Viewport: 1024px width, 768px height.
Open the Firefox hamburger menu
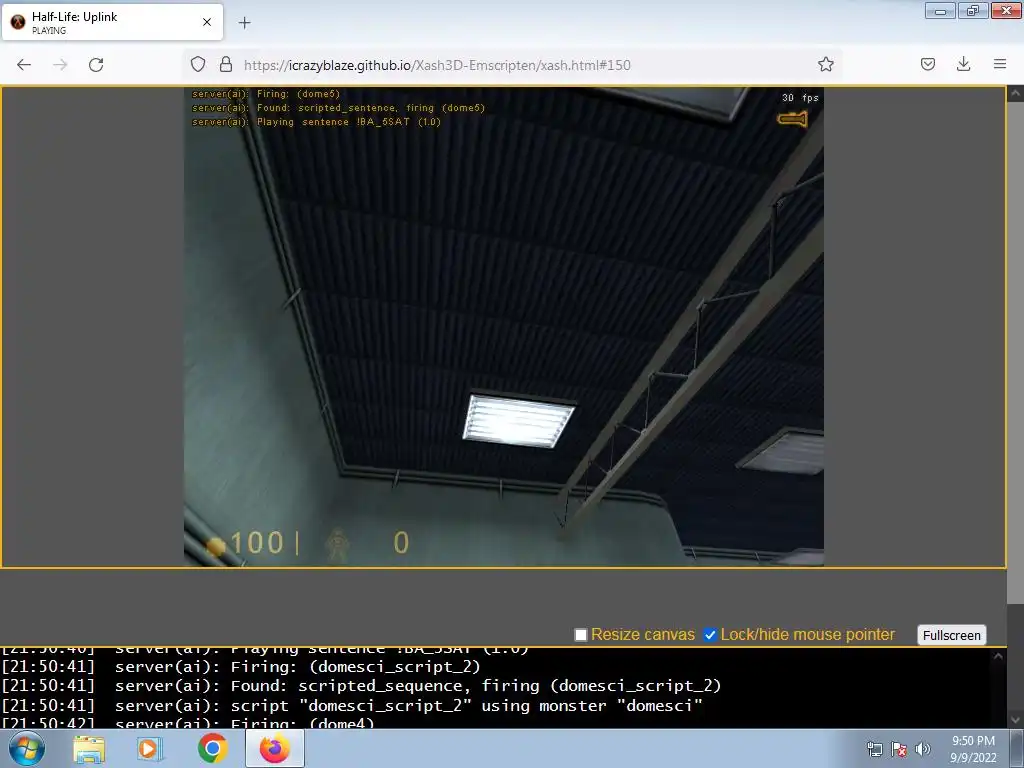pyautogui.click(x=1000, y=64)
